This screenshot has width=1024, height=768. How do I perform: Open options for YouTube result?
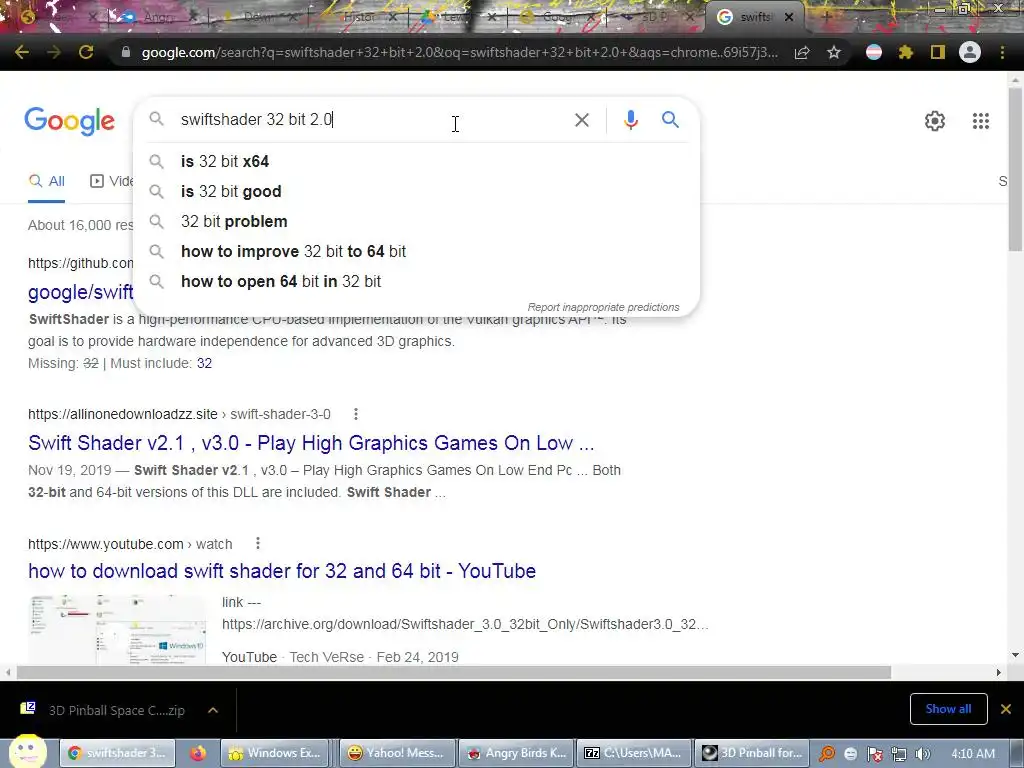[258, 543]
